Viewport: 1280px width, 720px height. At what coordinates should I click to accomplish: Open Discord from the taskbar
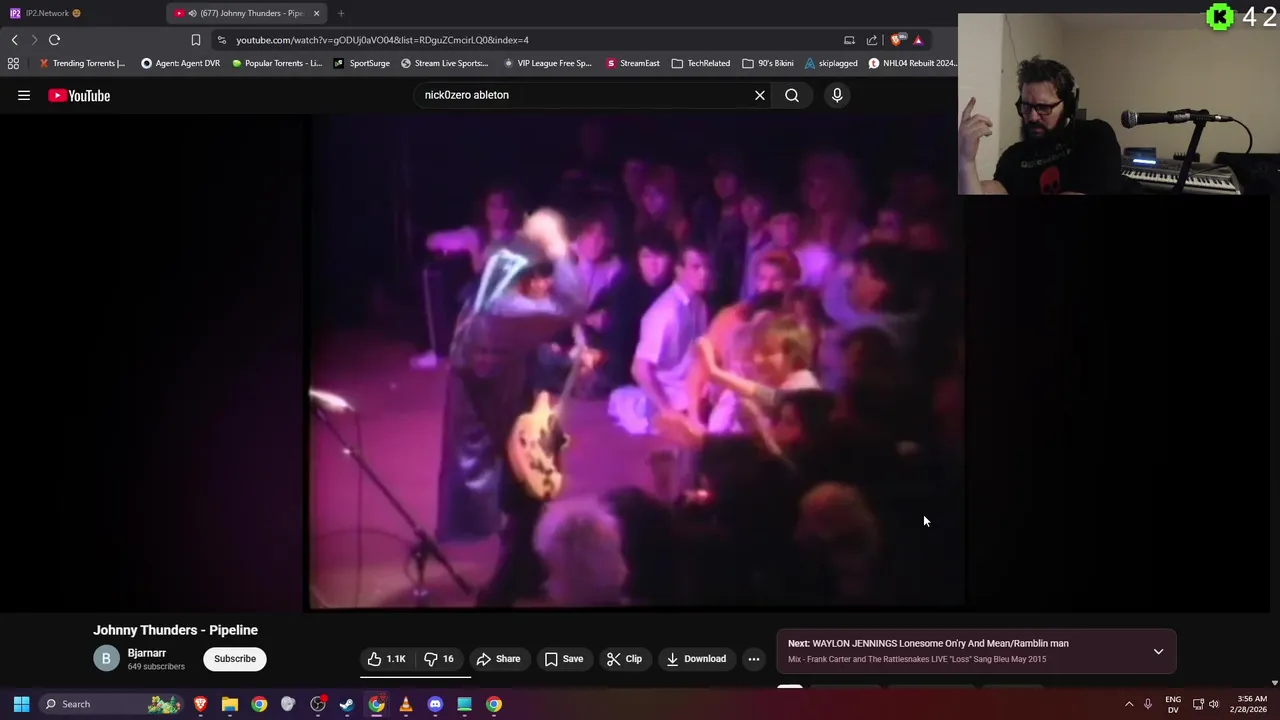[435, 704]
